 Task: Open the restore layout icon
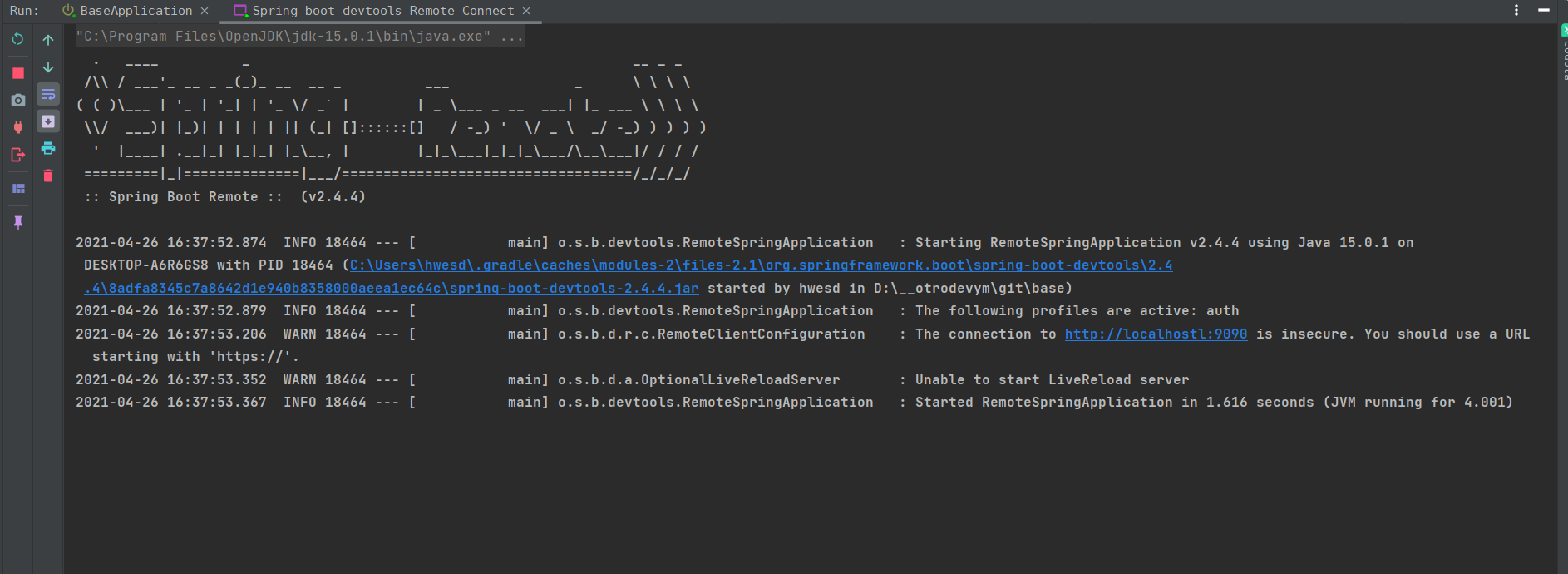(x=17, y=189)
